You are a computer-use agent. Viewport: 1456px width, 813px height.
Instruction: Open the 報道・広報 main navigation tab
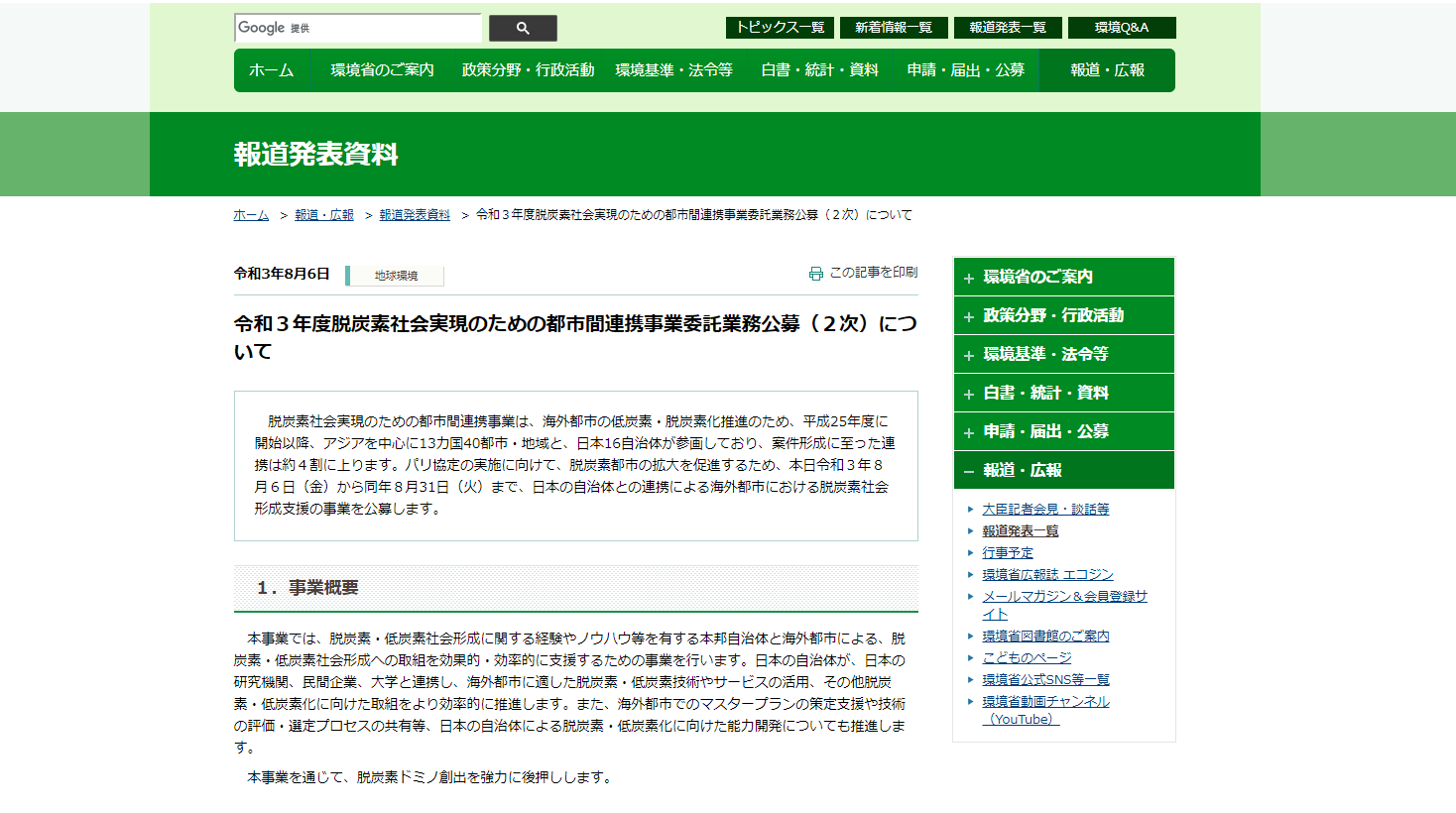[1107, 70]
